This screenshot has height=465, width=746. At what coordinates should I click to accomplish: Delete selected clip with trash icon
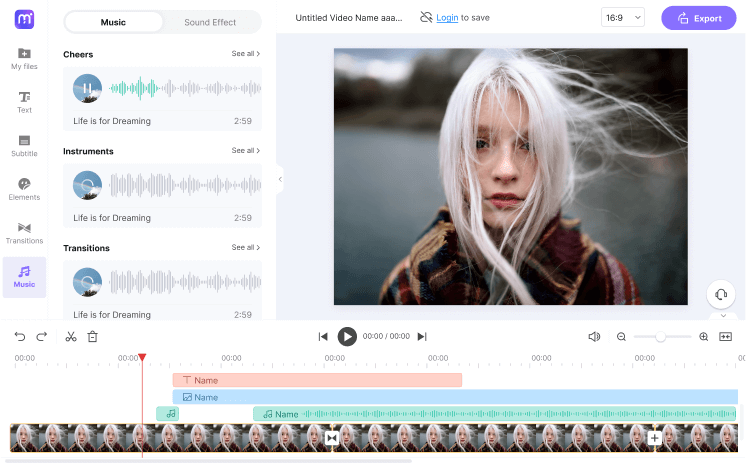click(93, 337)
